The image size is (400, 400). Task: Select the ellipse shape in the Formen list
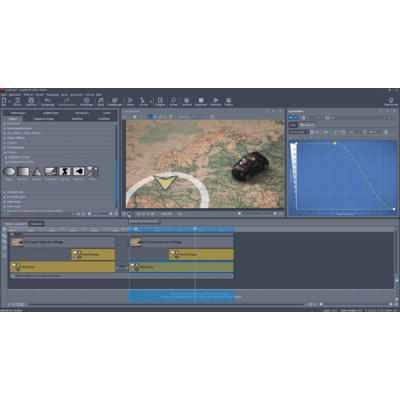point(9,172)
